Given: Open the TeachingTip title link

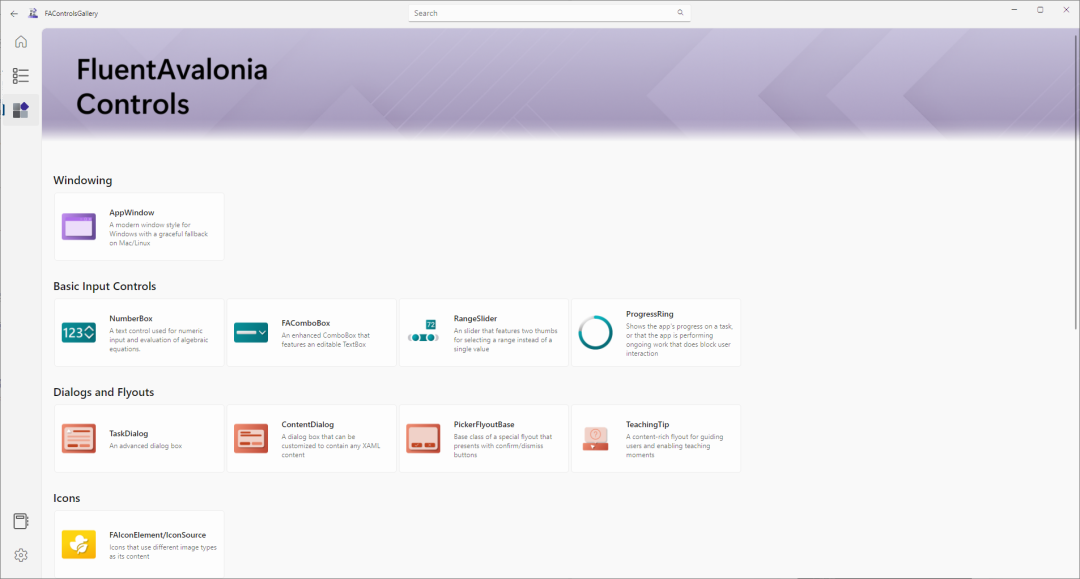Looking at the screenshot, I should pyautogui.click(x=647, y=425).
